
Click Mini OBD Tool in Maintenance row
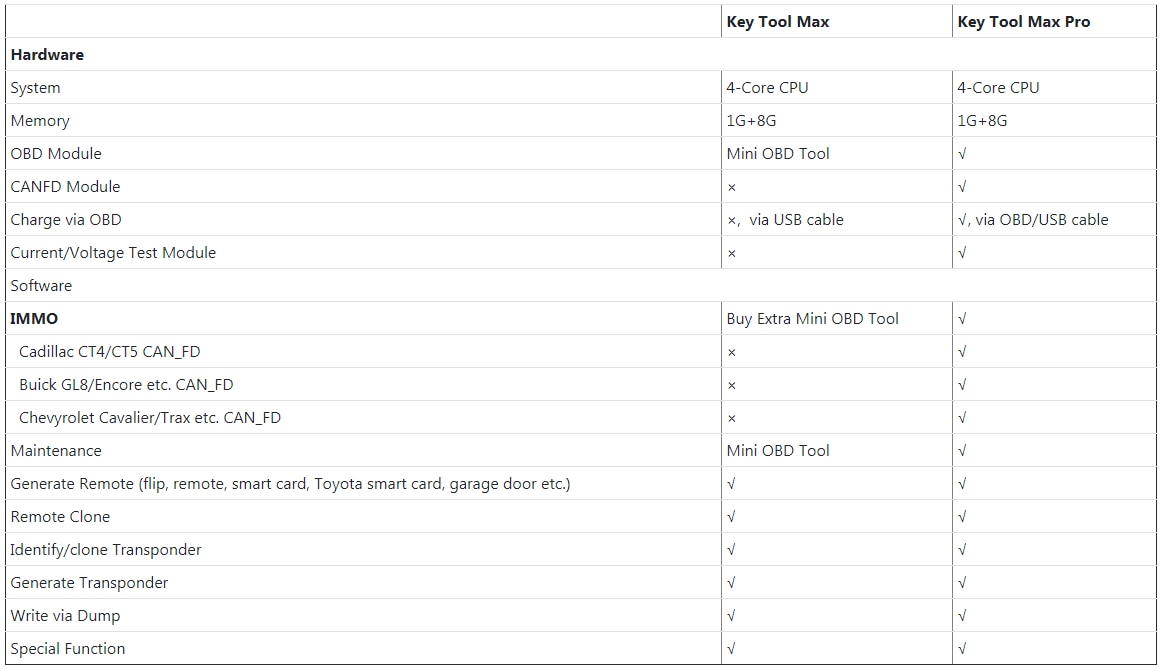777,451
